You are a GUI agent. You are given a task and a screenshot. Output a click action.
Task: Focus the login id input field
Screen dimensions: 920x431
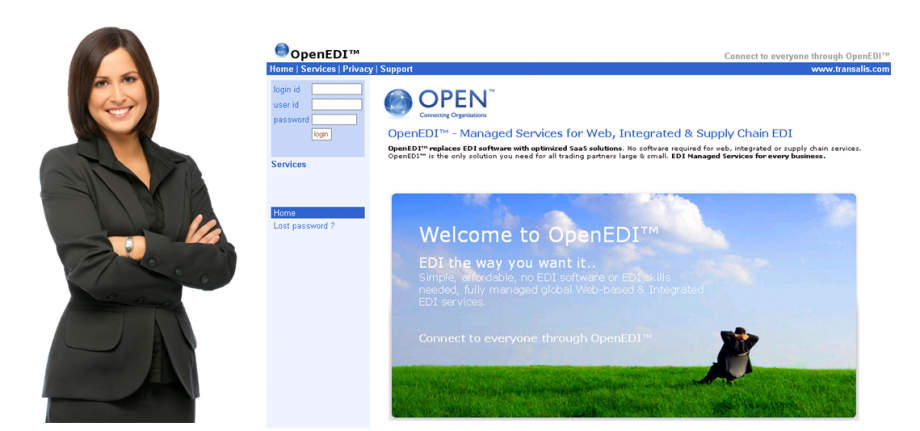[x=337, y=89]
